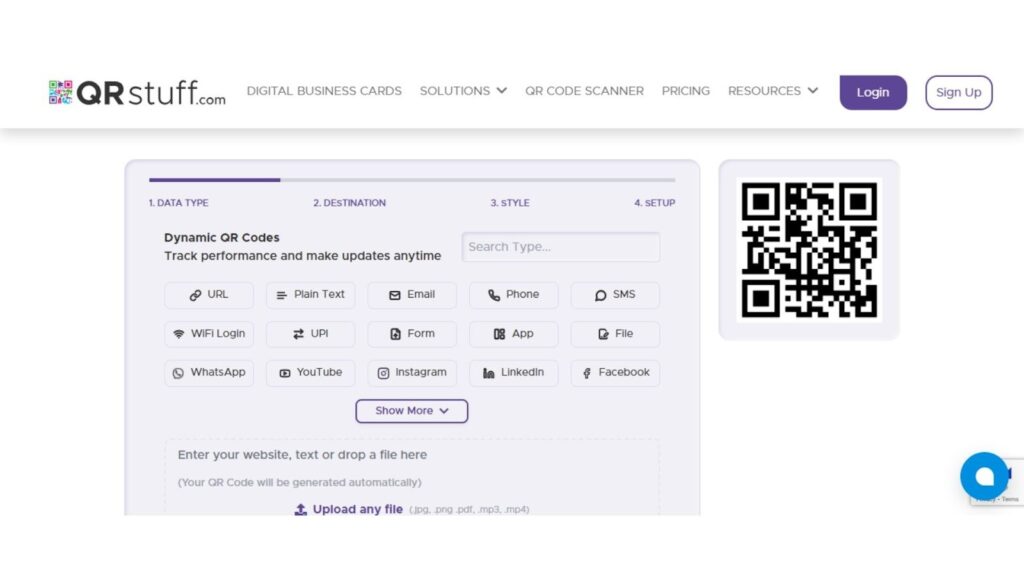The height and width of the screenshot is (576, 1024).
Task: Expand the Show More options
Action: point(411,410)
